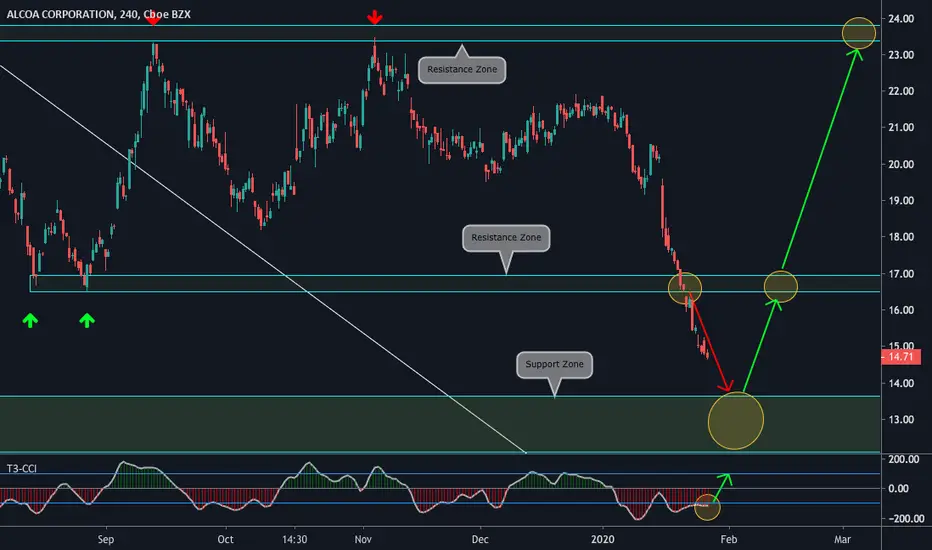Screen dimensions: 932x550
Task: Click the red 14.71 current price label
Action: pyautogui.click(x=900, y=357)
